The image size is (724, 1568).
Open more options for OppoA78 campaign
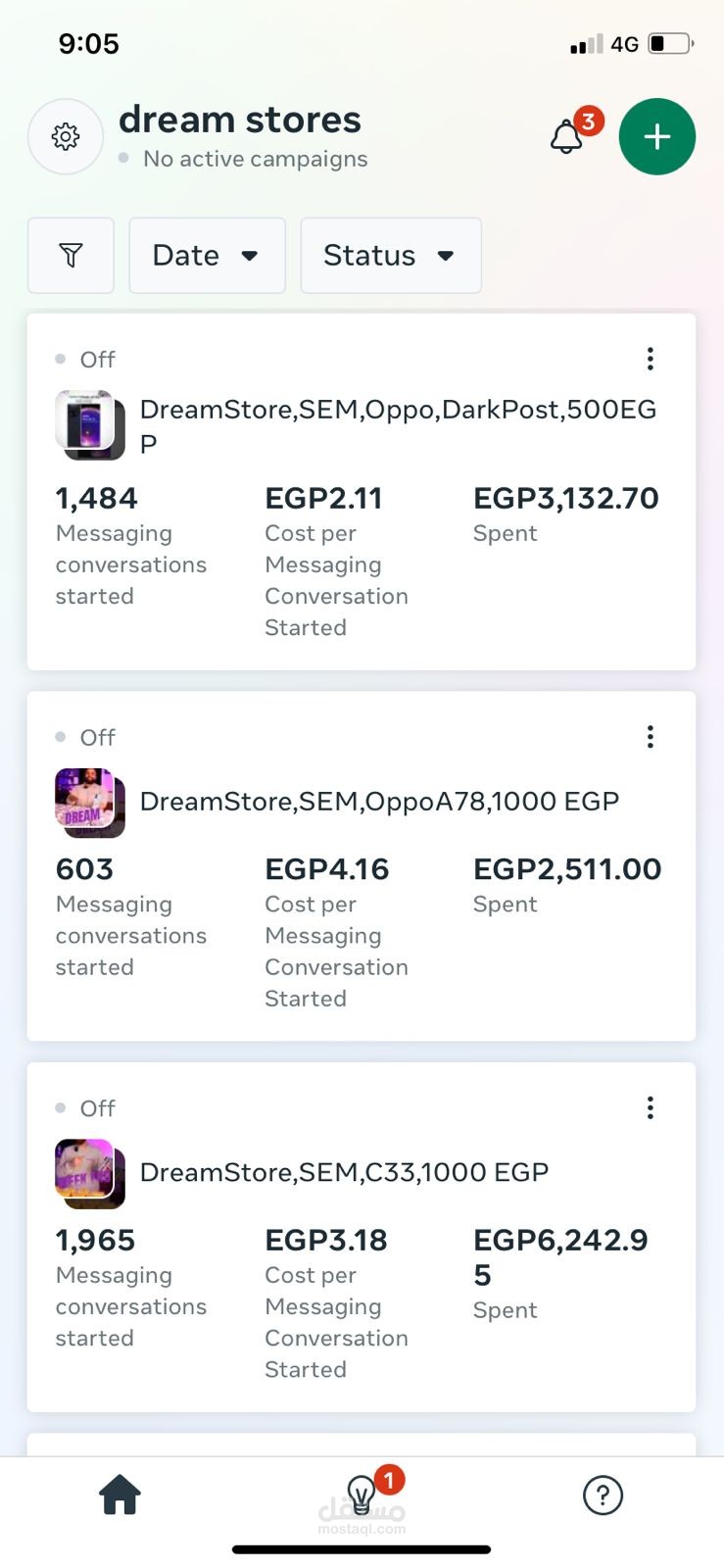[650, 737]
